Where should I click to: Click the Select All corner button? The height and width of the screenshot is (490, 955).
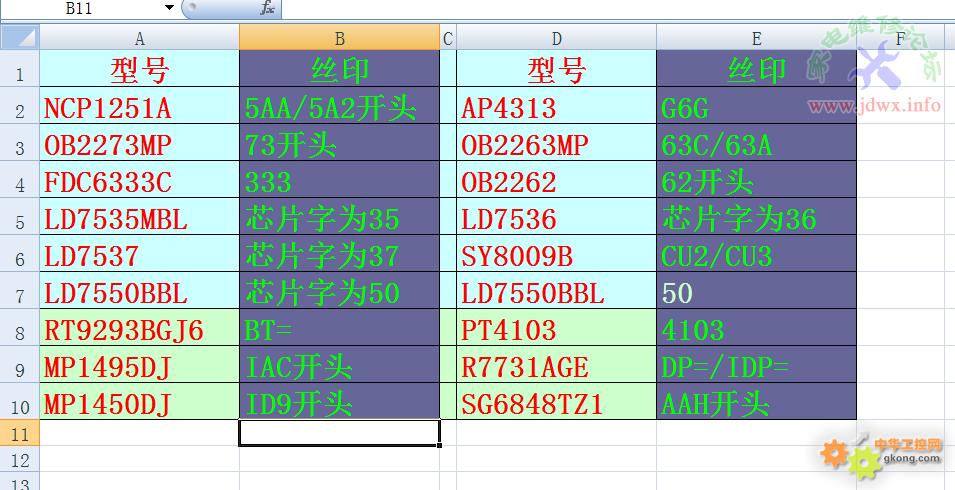[19, 39]
